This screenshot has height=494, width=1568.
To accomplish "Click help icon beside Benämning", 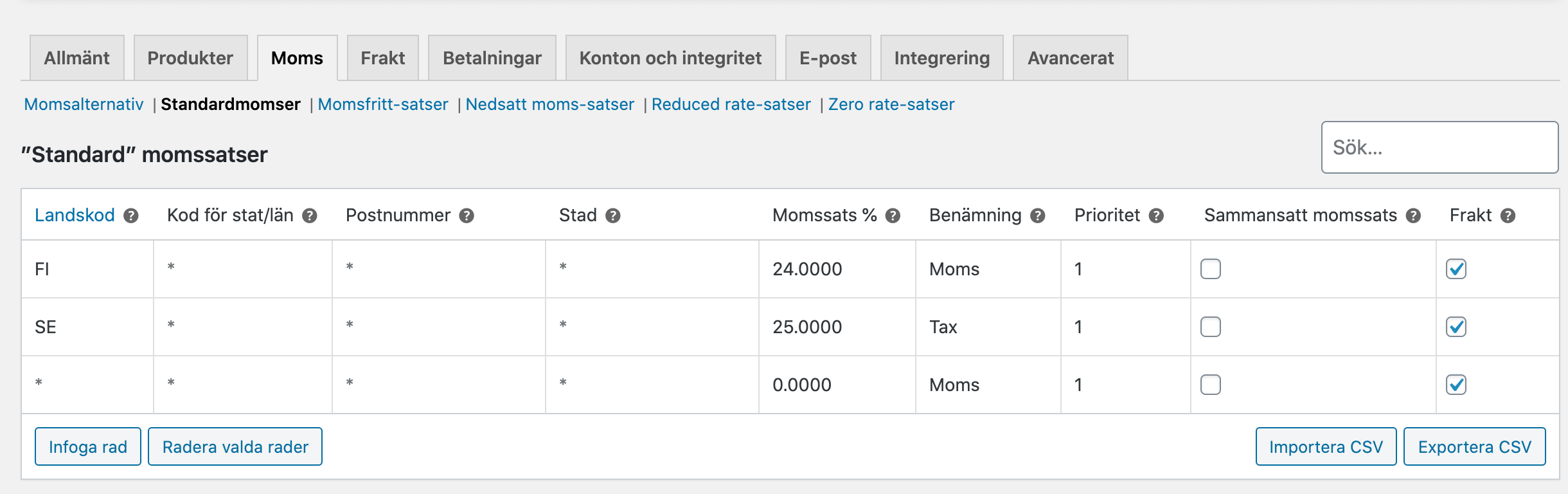I will point(1038,215).
